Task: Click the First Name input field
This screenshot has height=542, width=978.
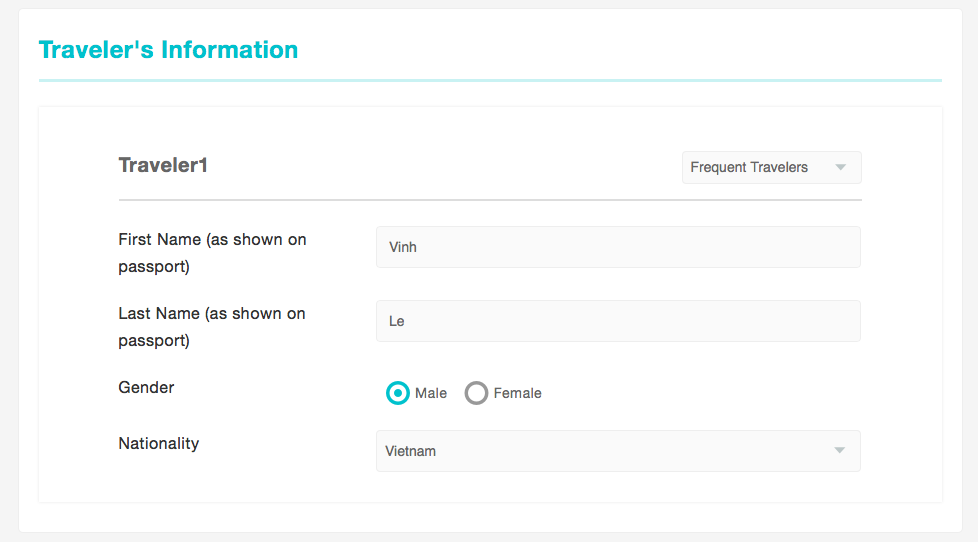Action: click(618, 247)
